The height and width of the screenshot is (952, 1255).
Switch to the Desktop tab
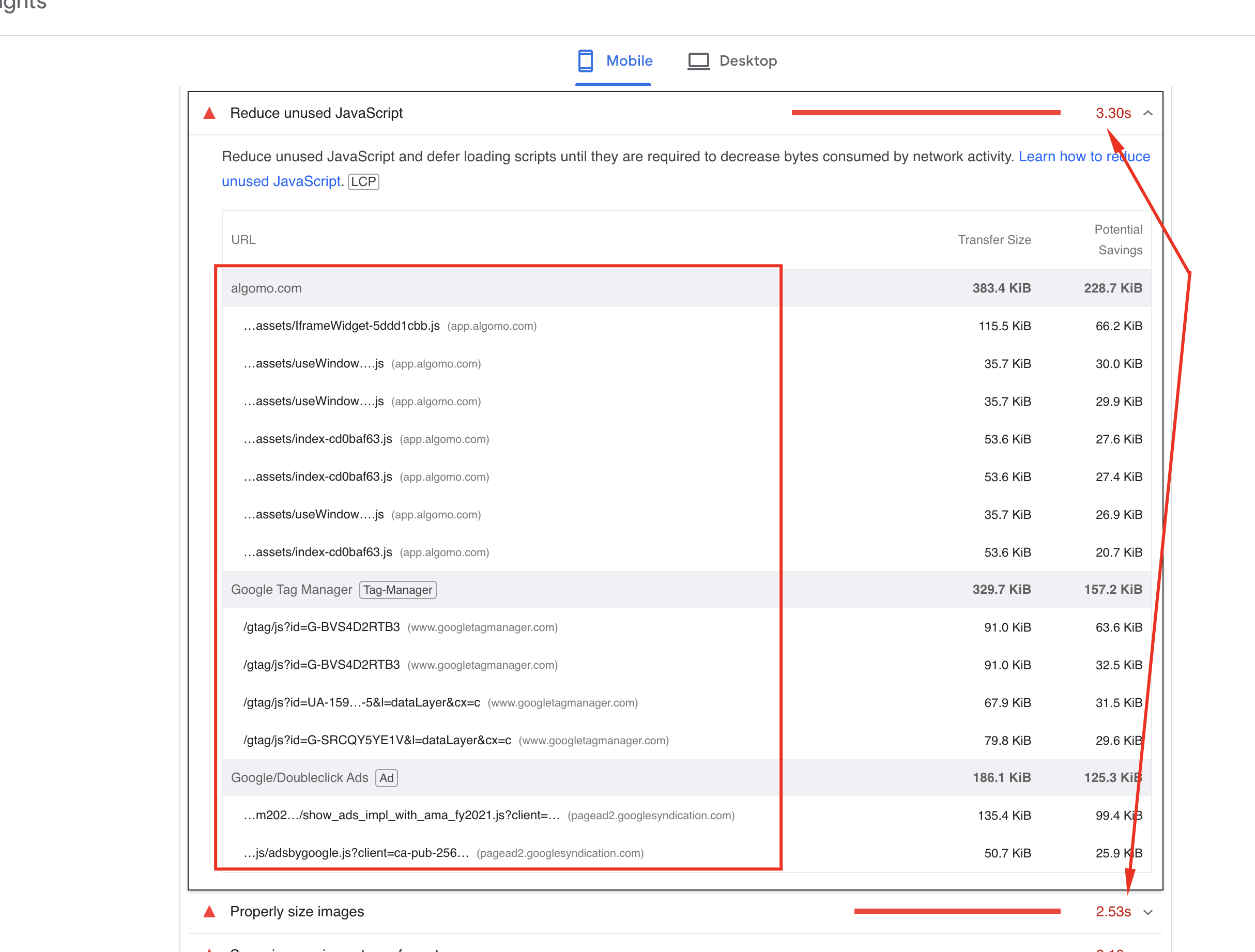pos(732,60)
